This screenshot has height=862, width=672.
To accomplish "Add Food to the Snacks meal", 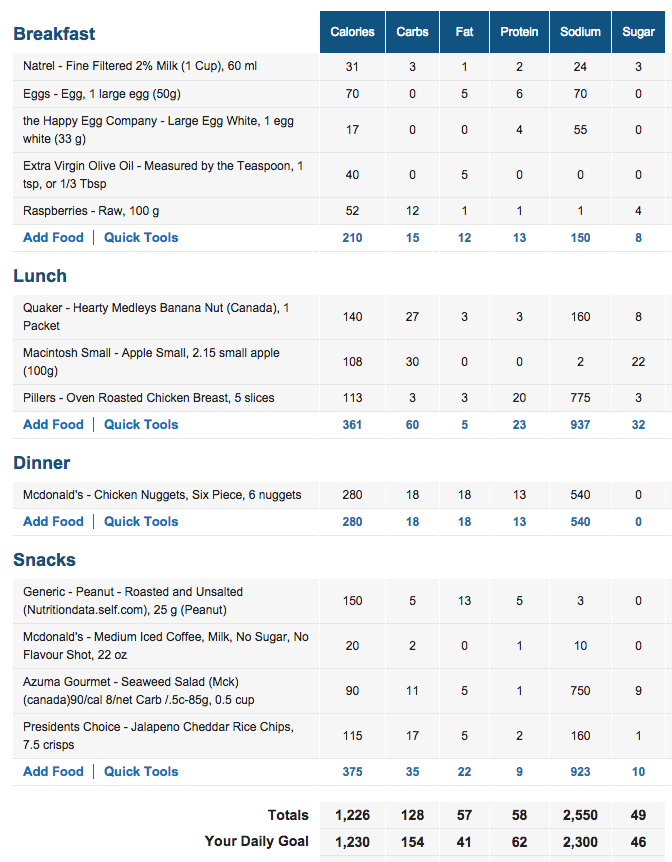I will (x=53, y=772).
